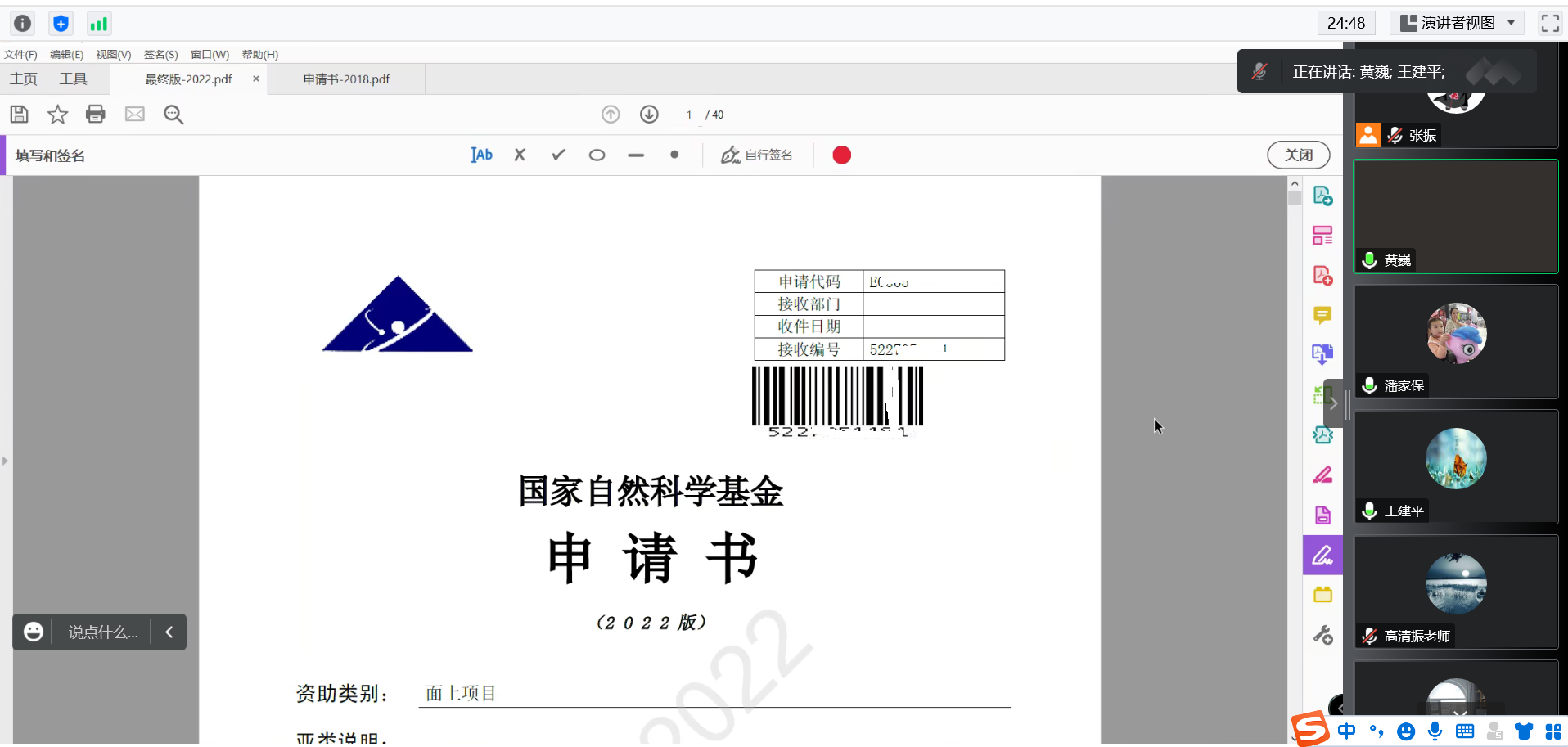Click the save icon in the toolbar
Viewport: 1568px width, 747px height.
pyautogui.click(x=20, y=115)
